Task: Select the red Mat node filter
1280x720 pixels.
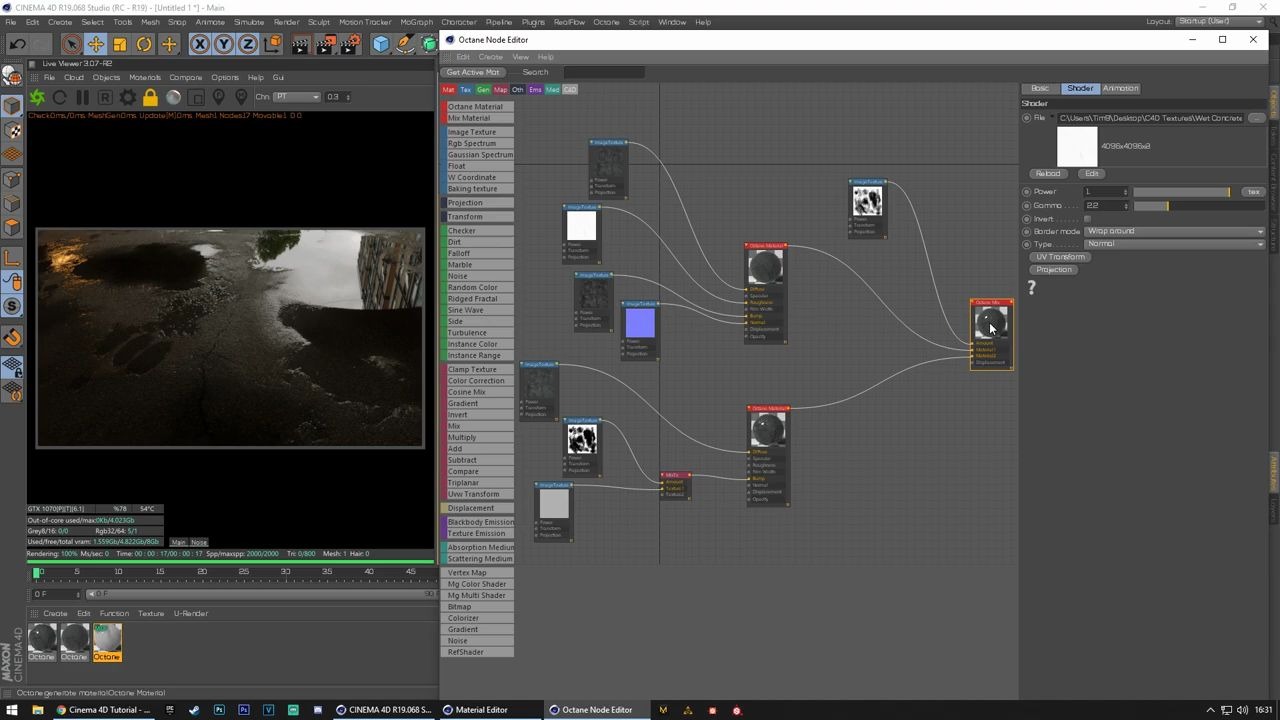Action: 448,89
